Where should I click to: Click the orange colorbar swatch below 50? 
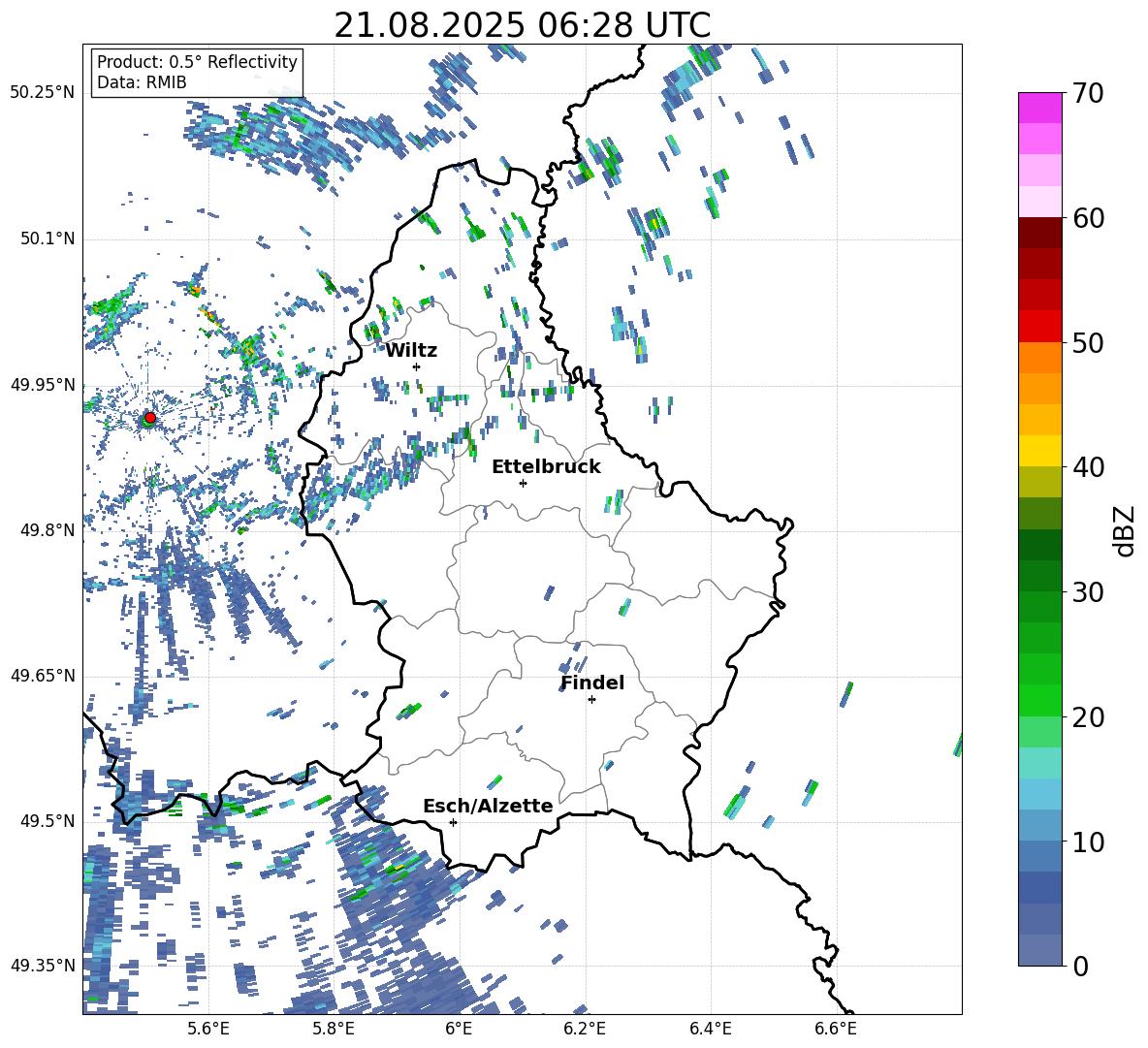(x=1039, y=358)
